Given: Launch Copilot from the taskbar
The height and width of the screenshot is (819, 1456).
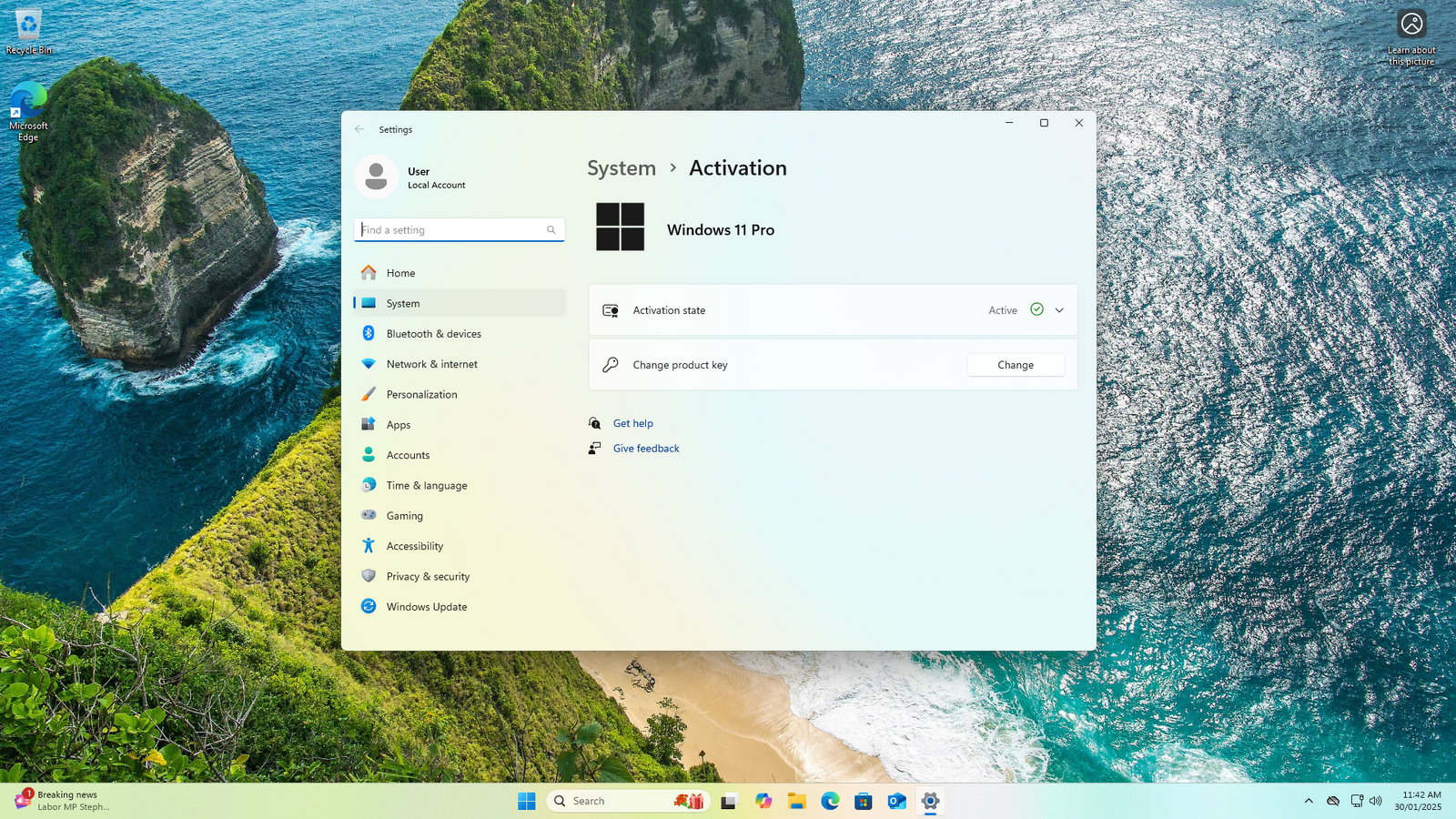Looking at the screenshot, I should pyautogui.click(x=763, y=801).
